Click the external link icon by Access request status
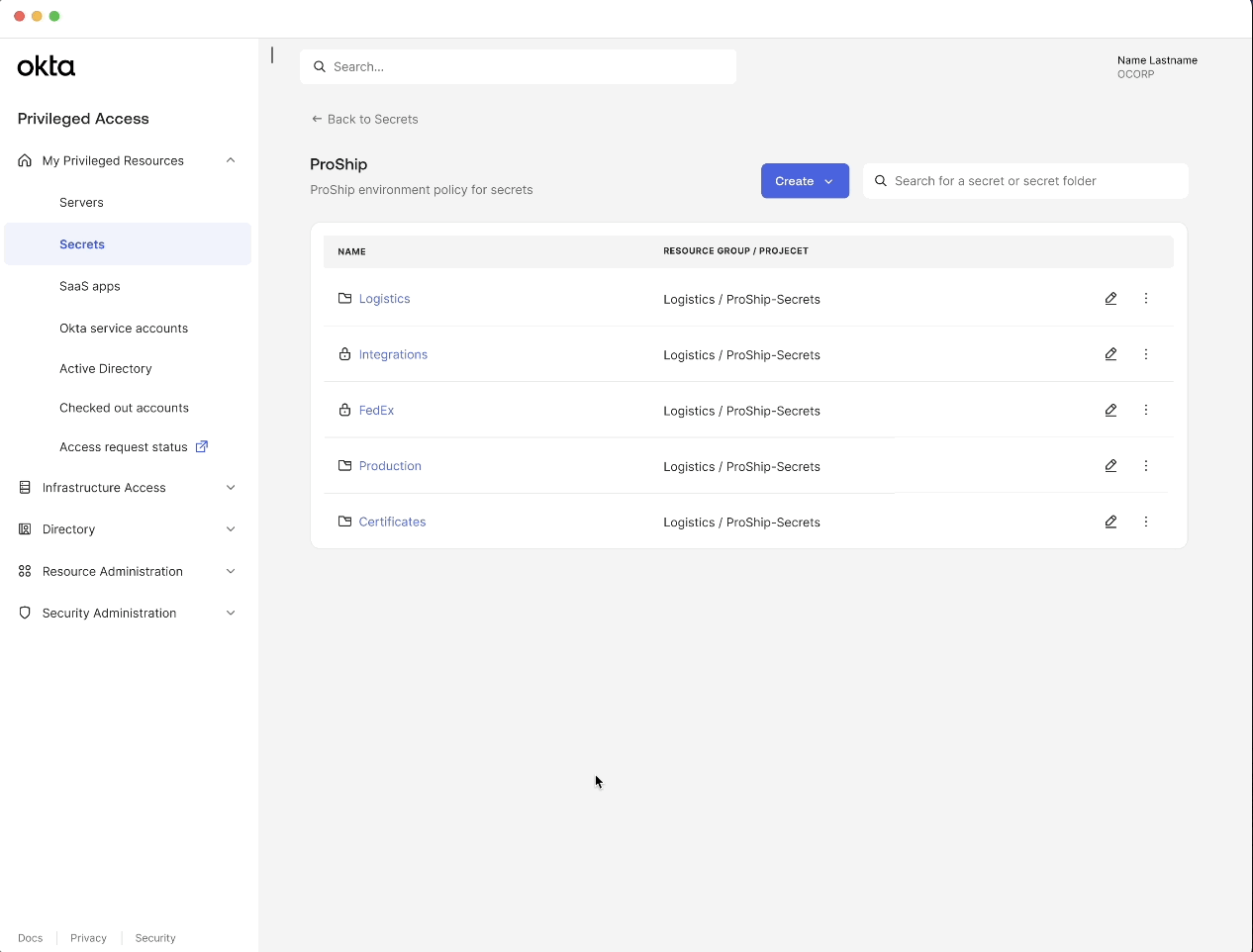The height and width of the screenshot is (952, 1253). pyautogui.click(x=202, y=446)
